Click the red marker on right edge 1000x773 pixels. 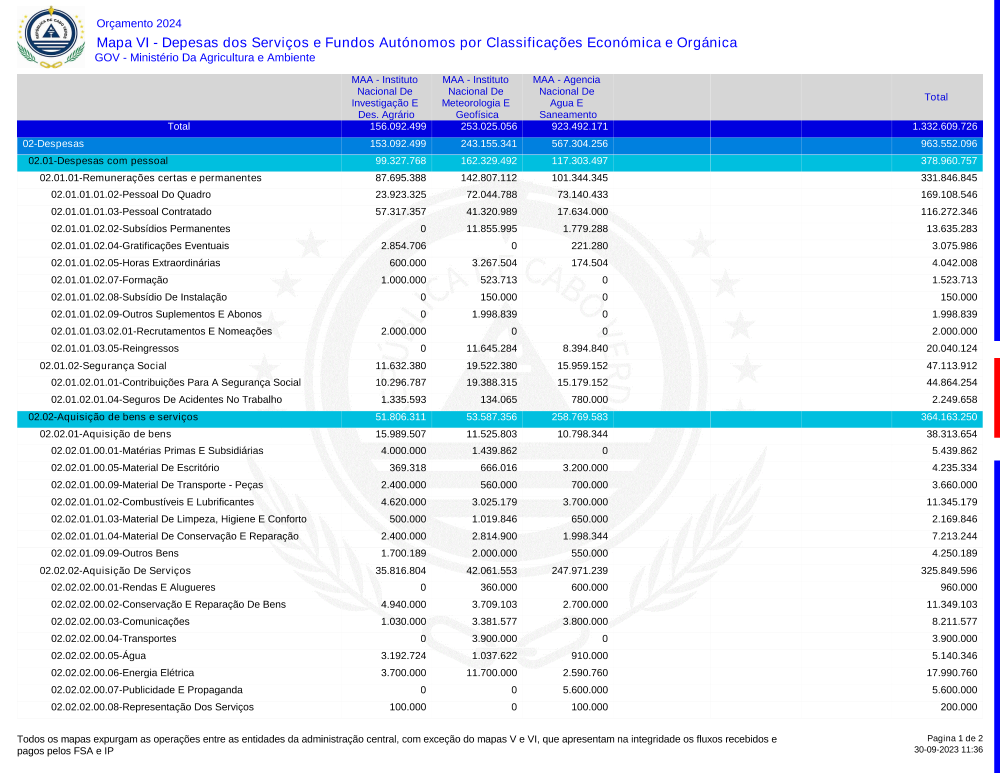pos(996,397)
